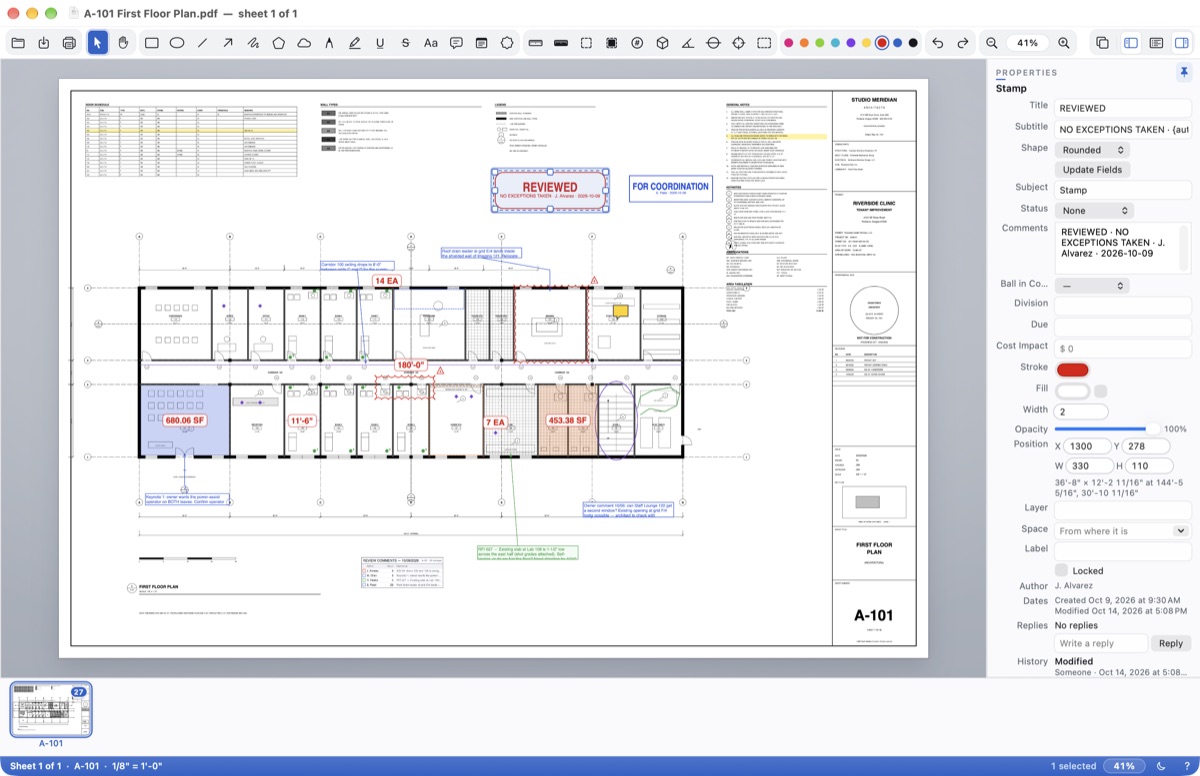This screenshot has width=1200, height=776.
Task: Choose the arrow markup tool
Action: (x=228, y=43)
